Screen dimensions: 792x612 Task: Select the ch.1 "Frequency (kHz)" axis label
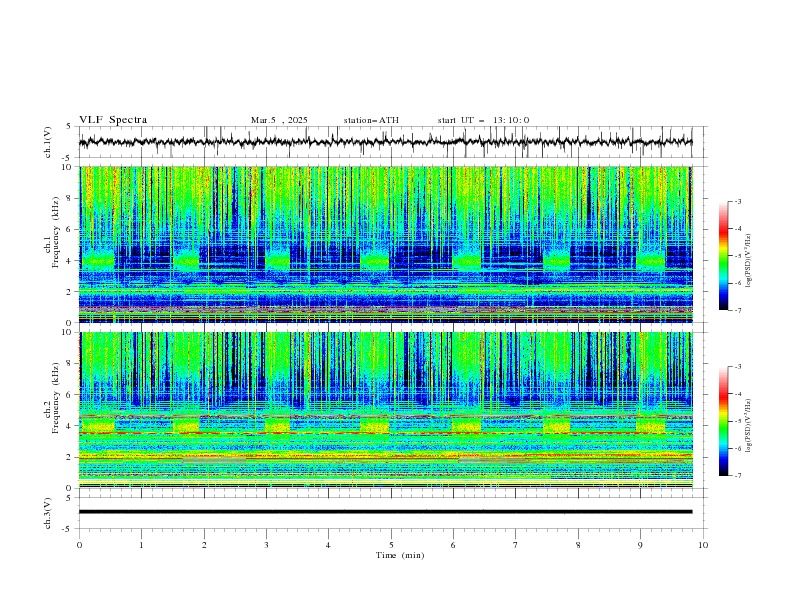tap(55, 233)
